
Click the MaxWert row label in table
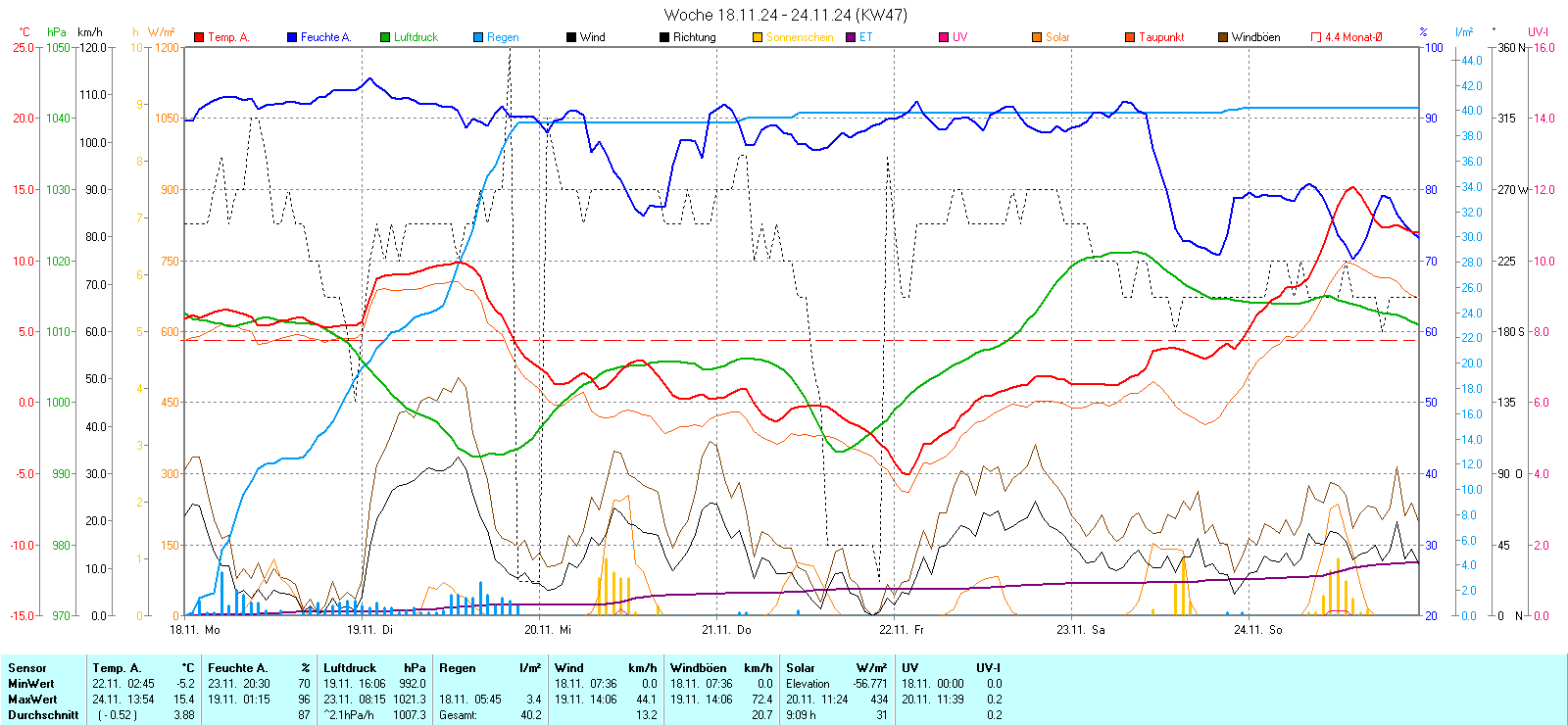coord(32,700)
